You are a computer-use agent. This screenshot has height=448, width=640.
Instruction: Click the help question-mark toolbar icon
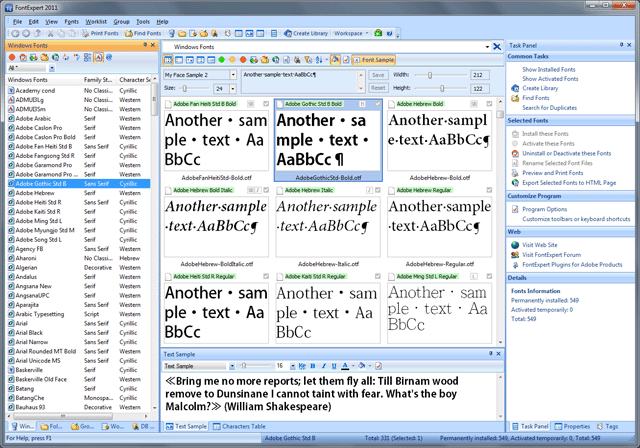(389, 33)
